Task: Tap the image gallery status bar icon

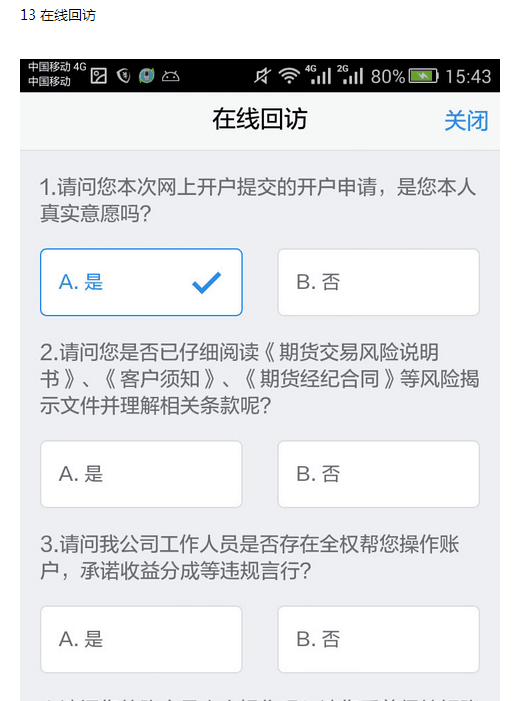Action: 98,76
